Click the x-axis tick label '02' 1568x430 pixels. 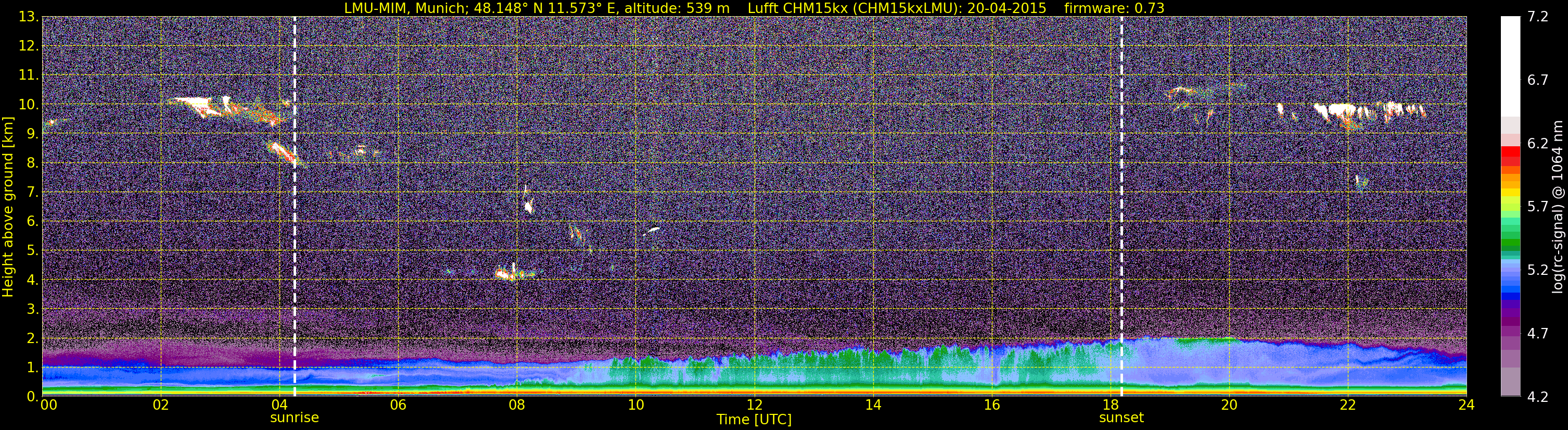coord(161,405)
